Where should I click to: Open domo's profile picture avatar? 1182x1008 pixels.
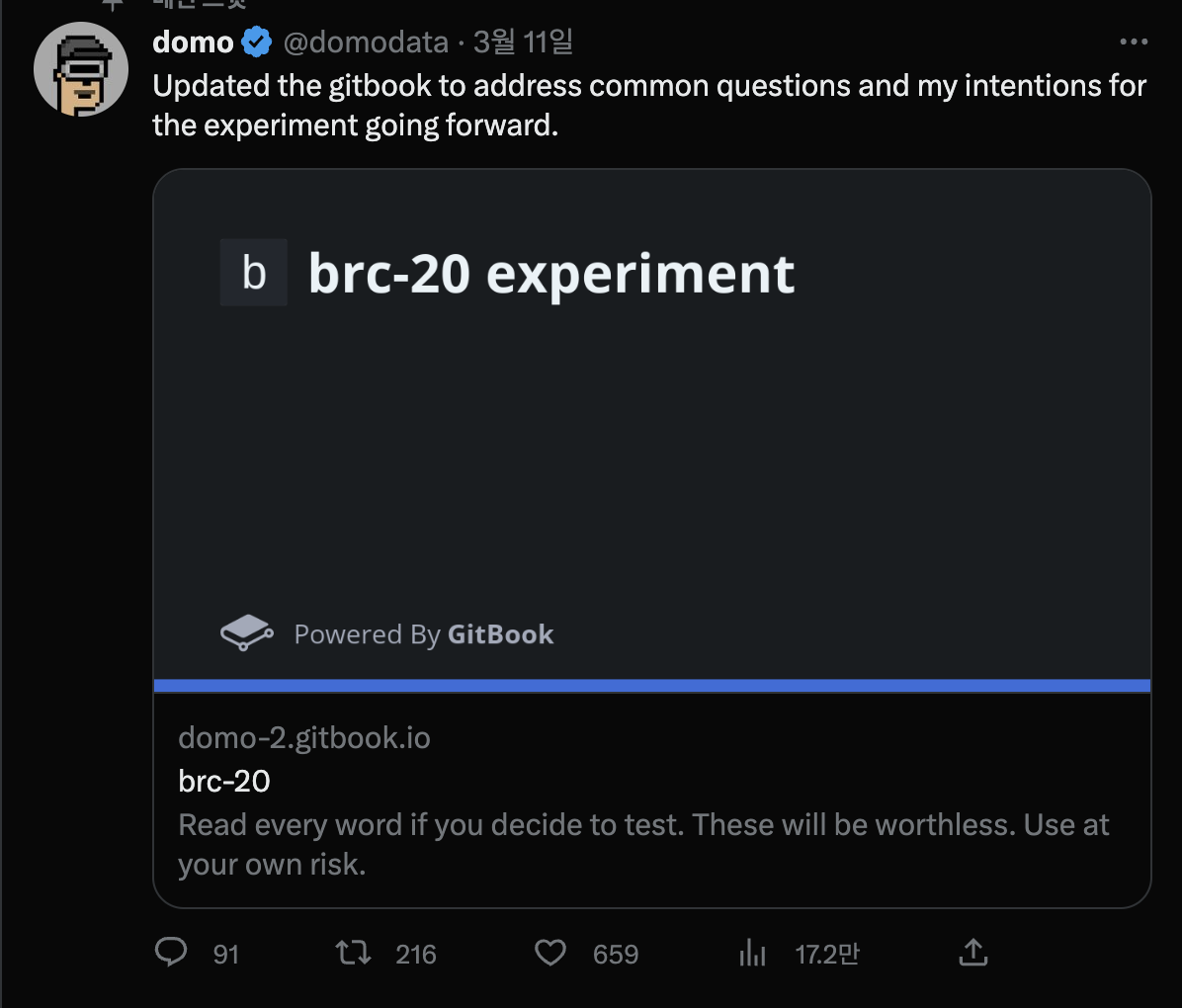click(x=81, y=69)
